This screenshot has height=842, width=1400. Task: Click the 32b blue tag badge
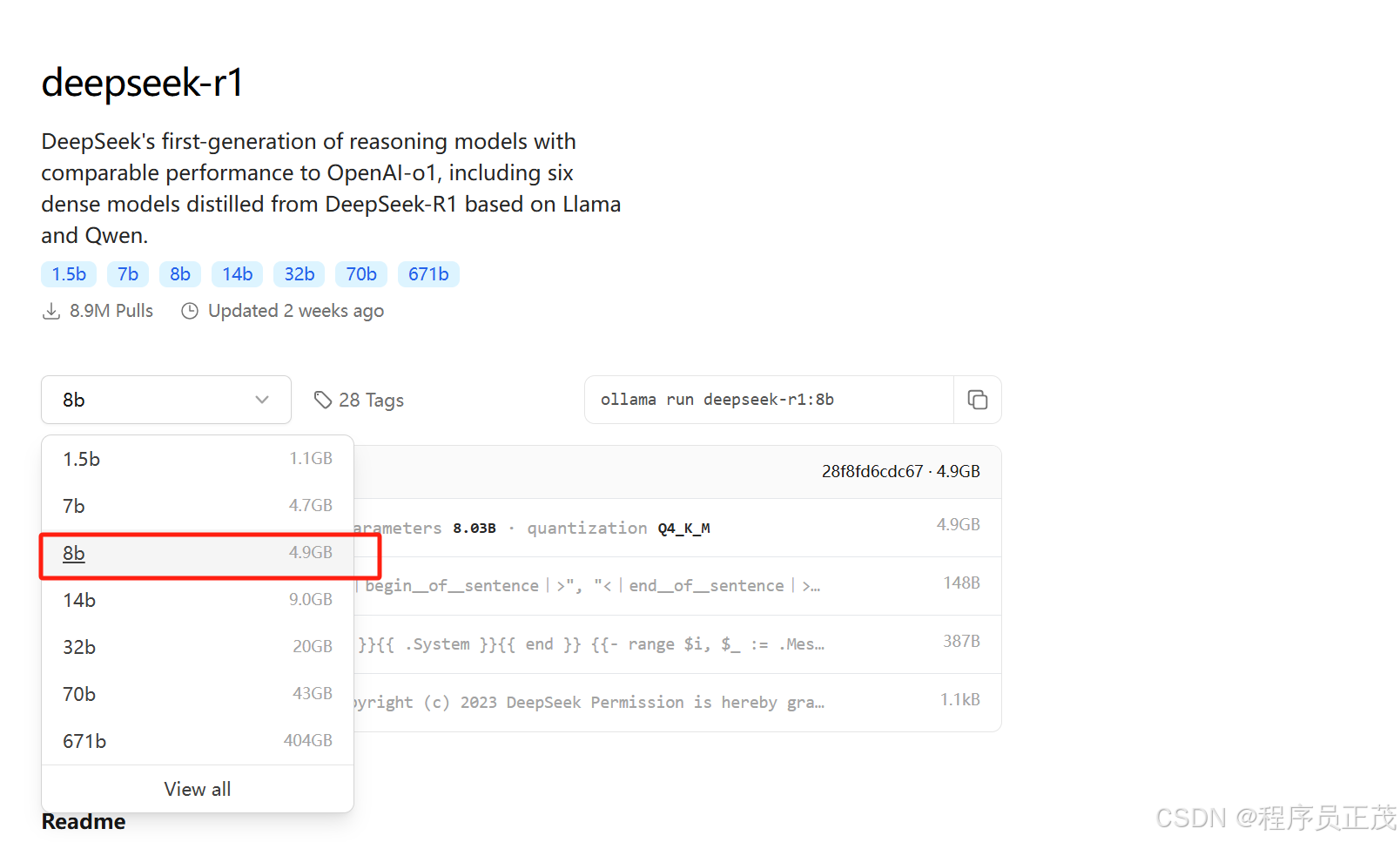(300, 274)
